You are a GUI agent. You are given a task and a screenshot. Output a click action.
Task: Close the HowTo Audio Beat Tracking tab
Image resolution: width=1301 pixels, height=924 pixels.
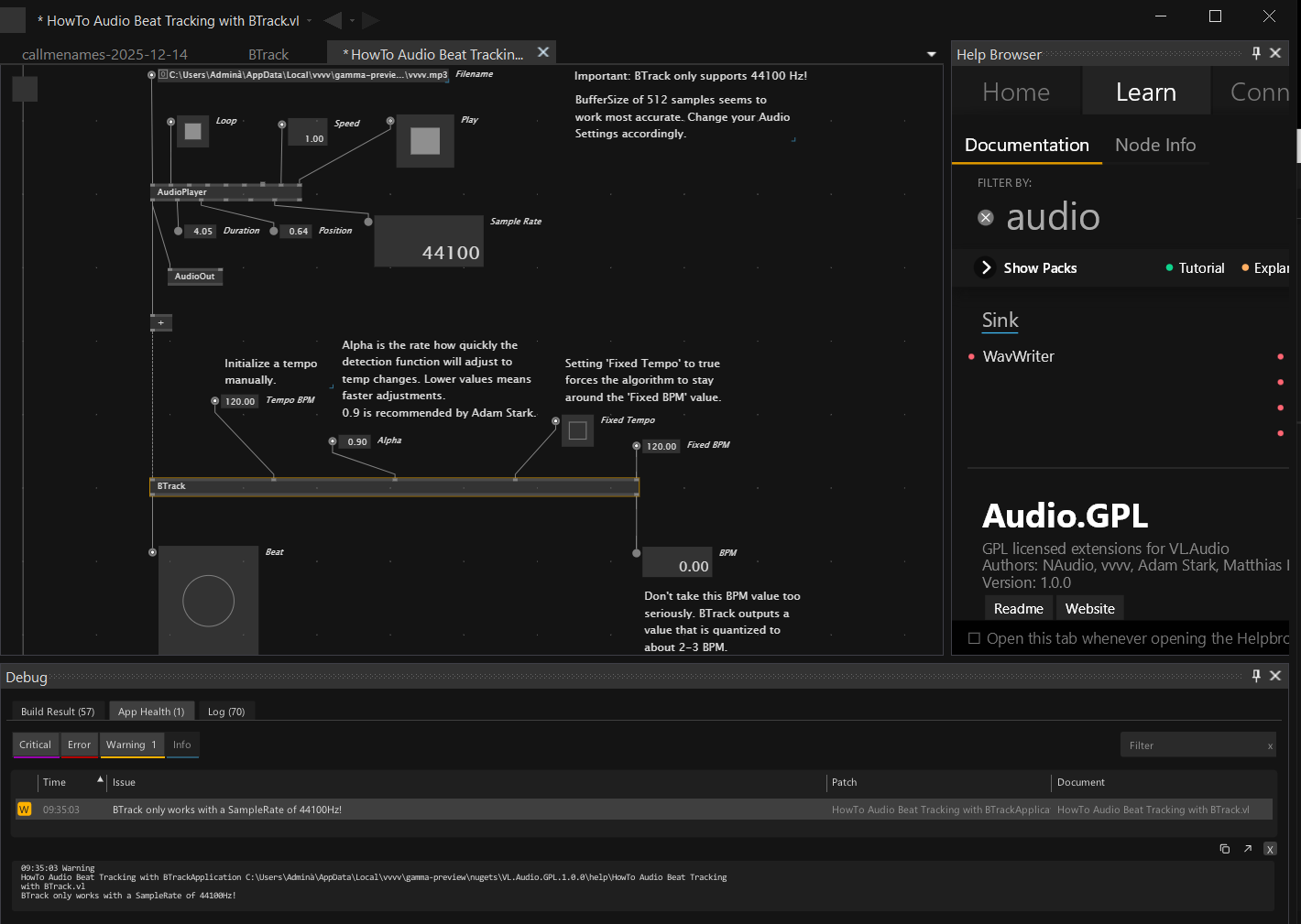click(543, 52)
